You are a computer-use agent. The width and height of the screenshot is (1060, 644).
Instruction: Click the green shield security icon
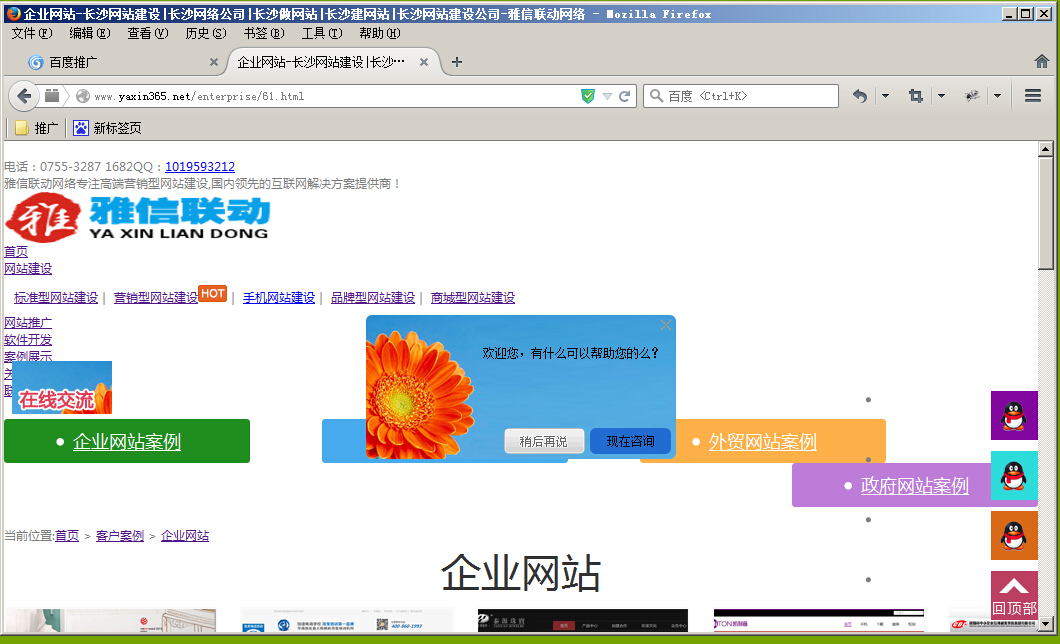click(588, 96)
